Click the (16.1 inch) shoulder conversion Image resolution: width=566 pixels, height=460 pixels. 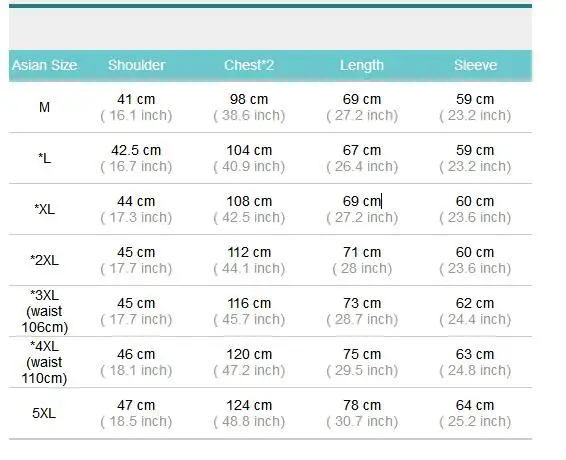point(136,116)
